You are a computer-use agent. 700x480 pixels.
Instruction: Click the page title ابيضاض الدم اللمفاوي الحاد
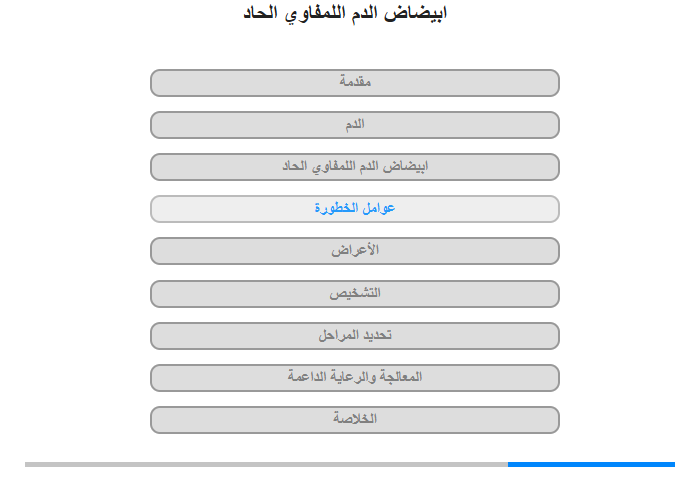coord(345,13)
